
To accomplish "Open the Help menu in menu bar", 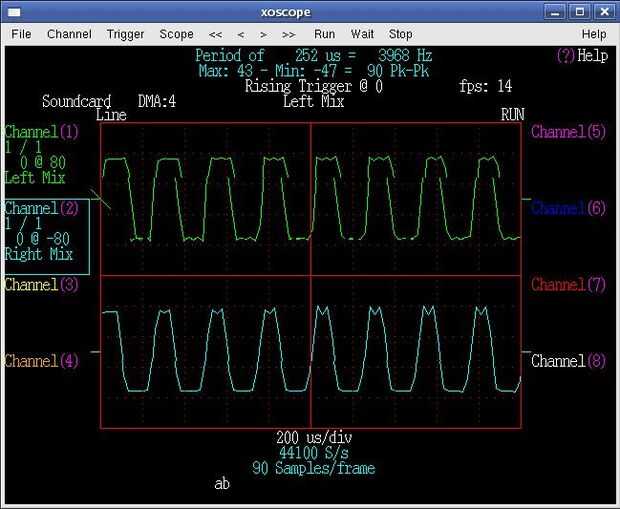I will point(593,34).
